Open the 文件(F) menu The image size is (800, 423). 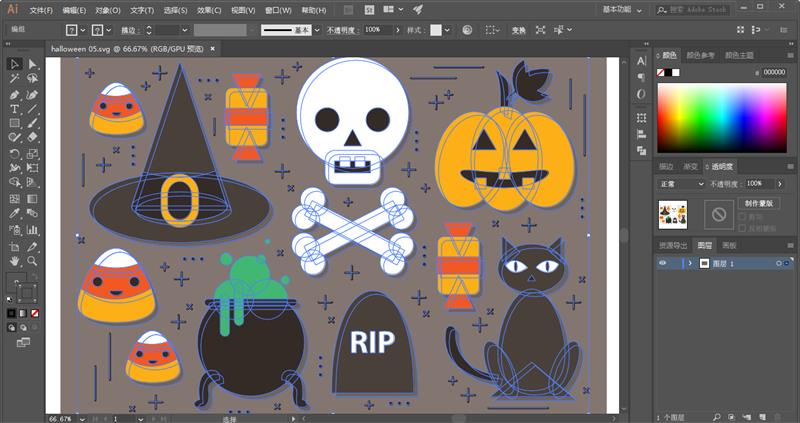(41, 10)
